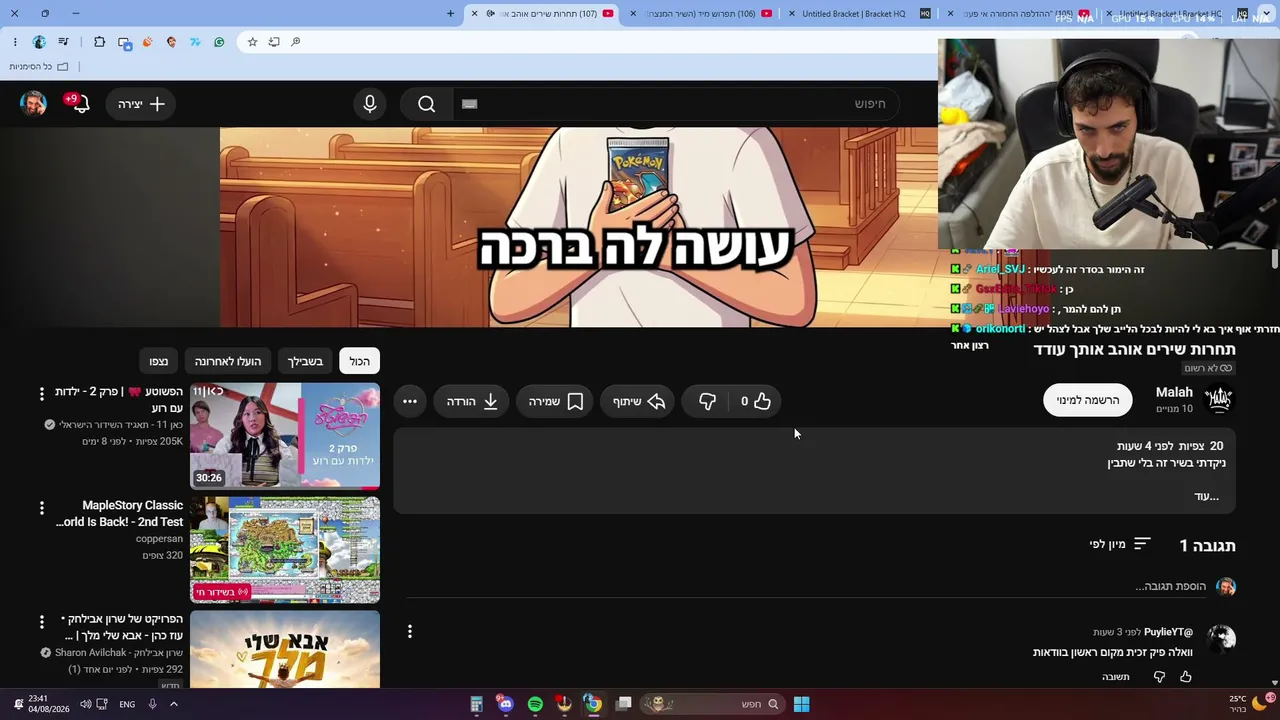Open YouTube notifications bell

pos(79,104)
